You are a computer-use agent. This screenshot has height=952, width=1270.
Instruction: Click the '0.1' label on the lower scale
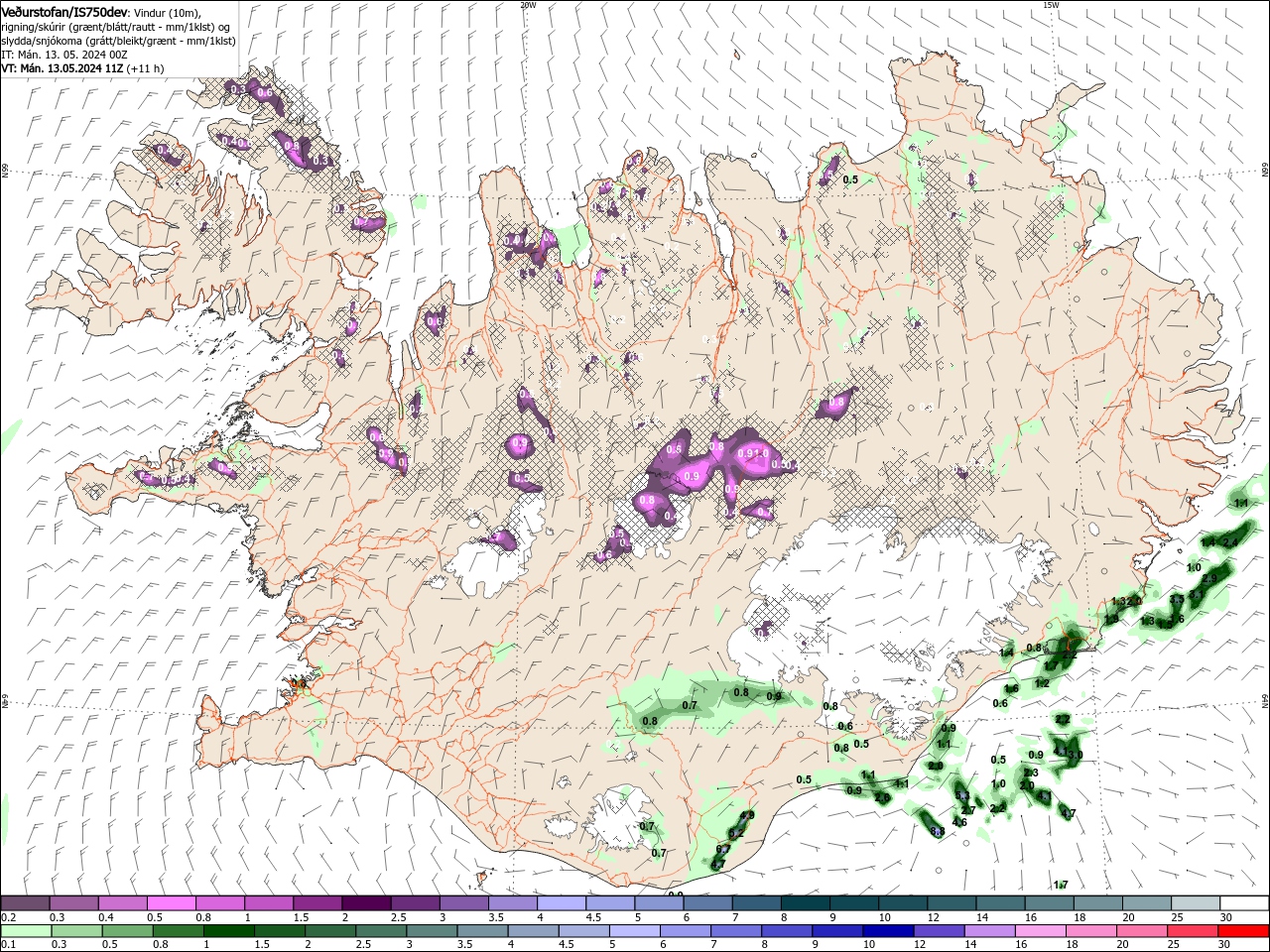coord(8,945)
